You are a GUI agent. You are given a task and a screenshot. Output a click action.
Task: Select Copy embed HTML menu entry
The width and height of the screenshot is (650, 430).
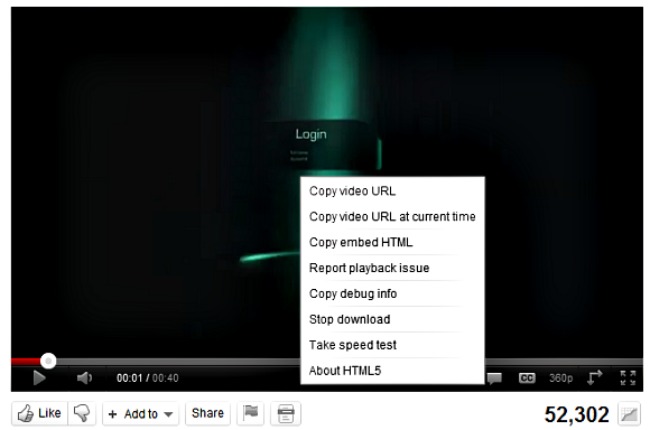click(x=361, y=242)
